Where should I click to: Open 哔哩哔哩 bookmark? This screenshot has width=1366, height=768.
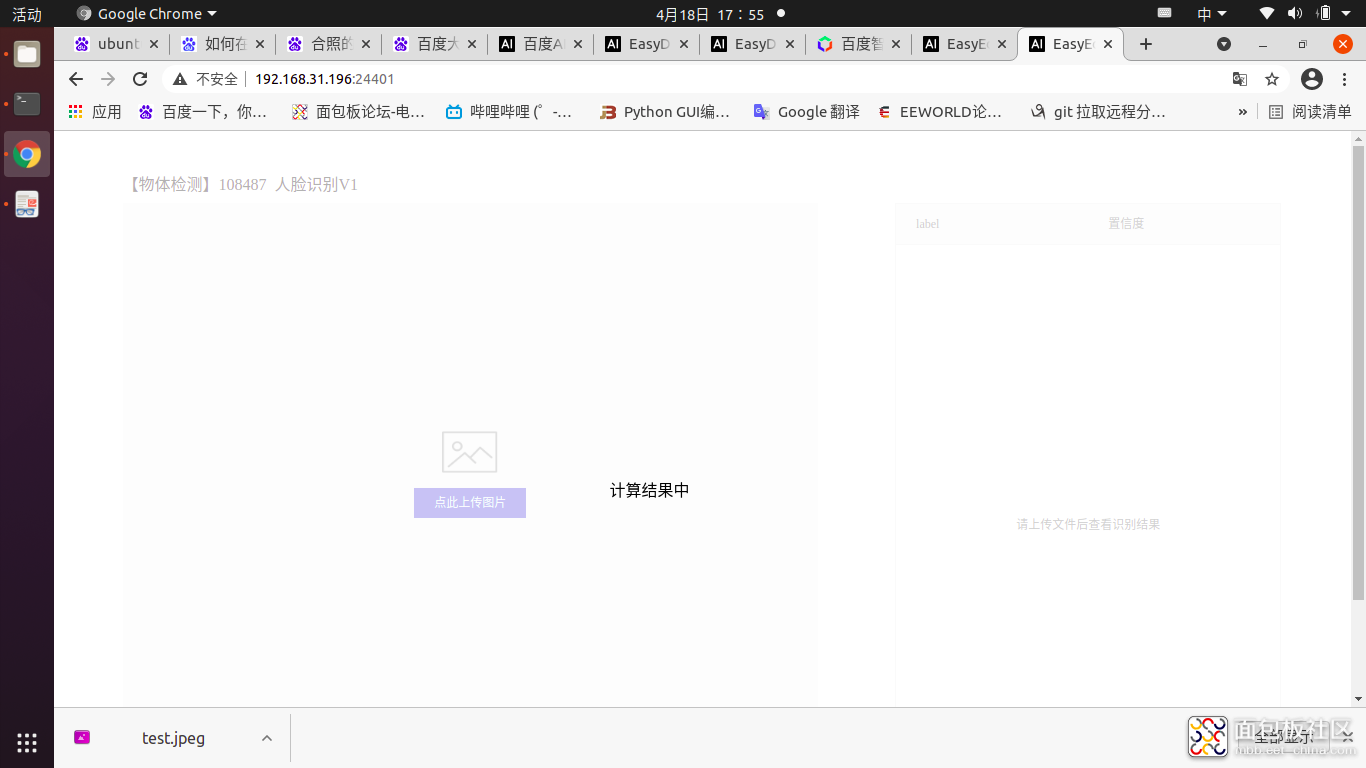pyautogui.click(x=509, y=112)
